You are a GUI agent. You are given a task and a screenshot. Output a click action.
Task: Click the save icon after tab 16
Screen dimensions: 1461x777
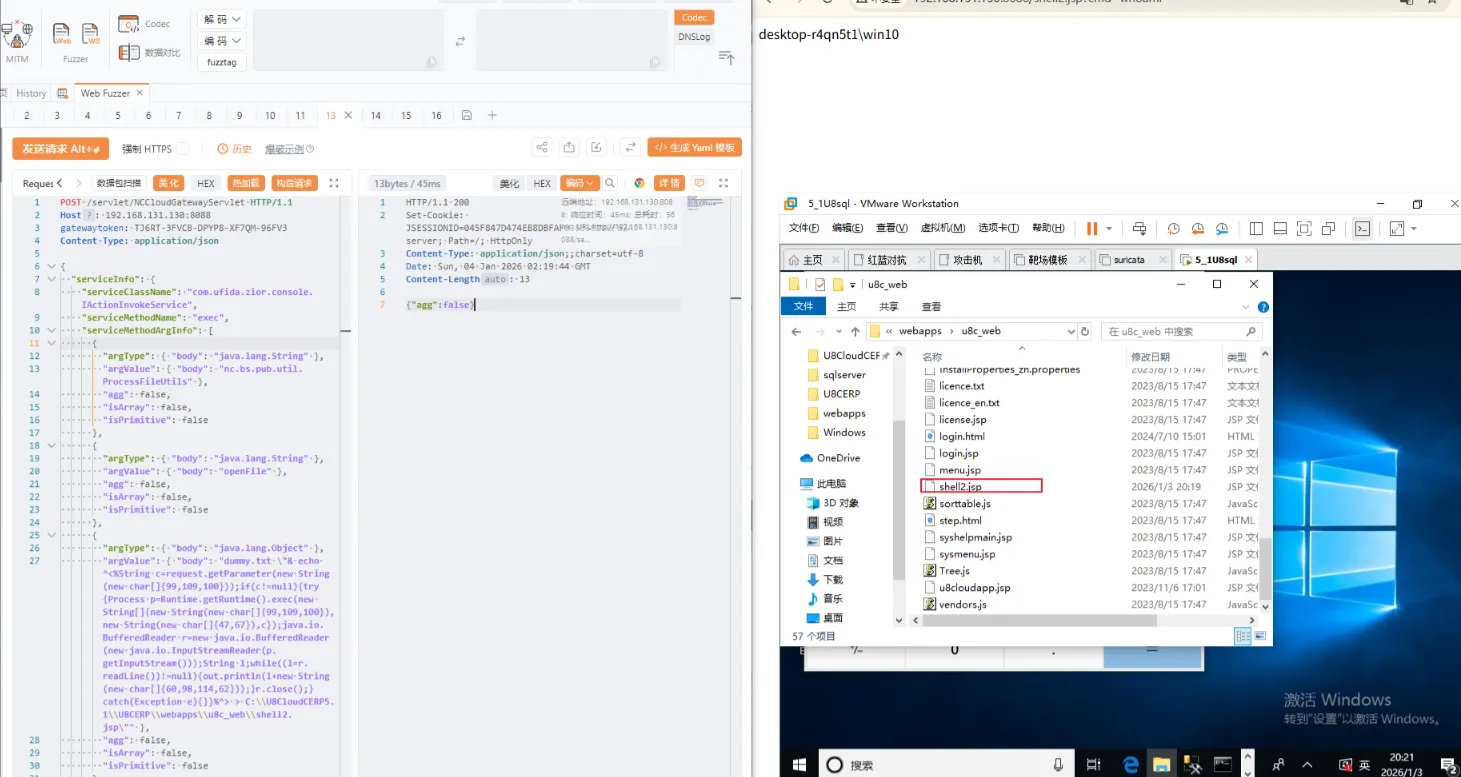[467, 116]
